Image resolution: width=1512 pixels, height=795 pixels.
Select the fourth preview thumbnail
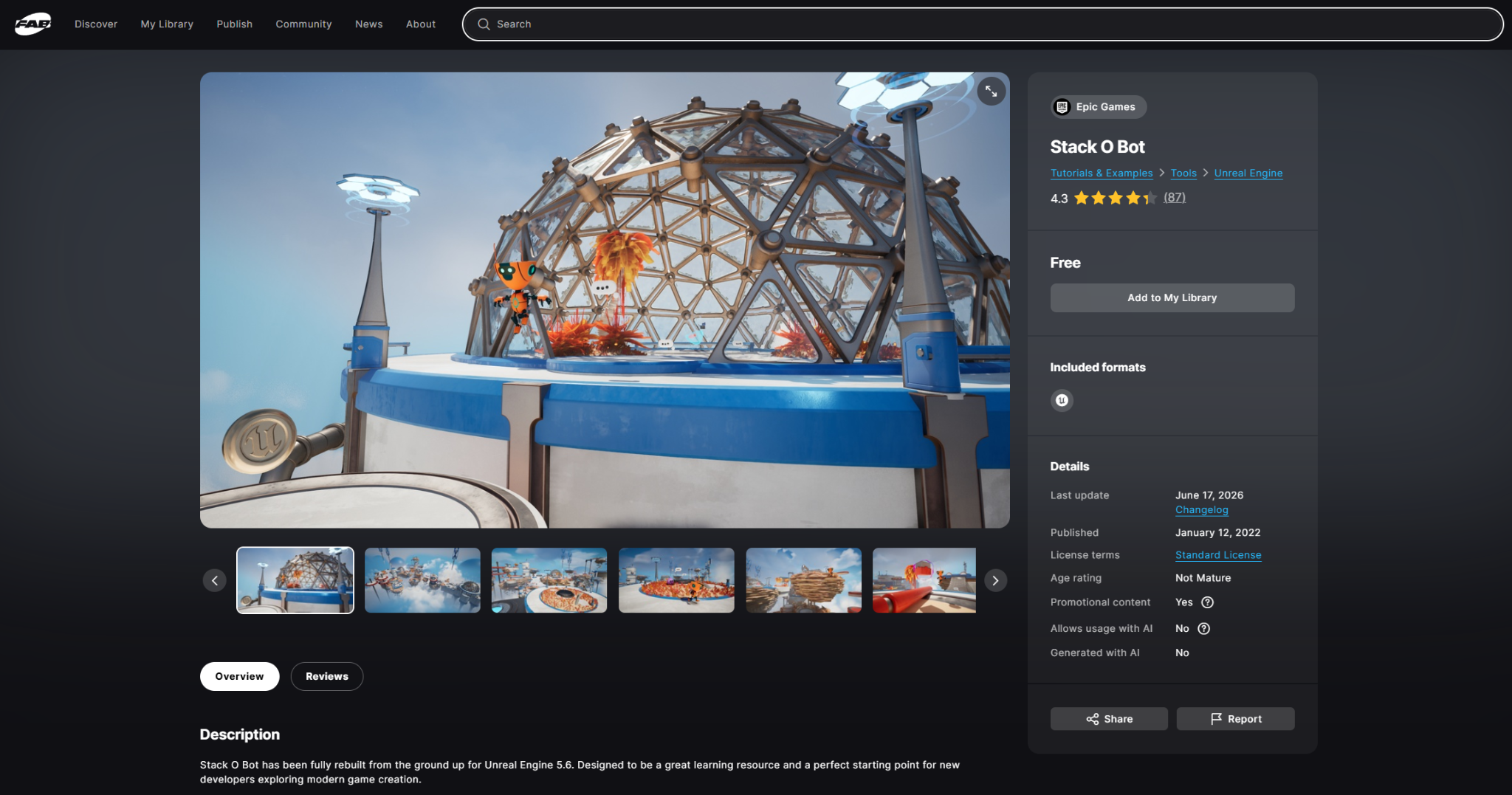(676, 580)
